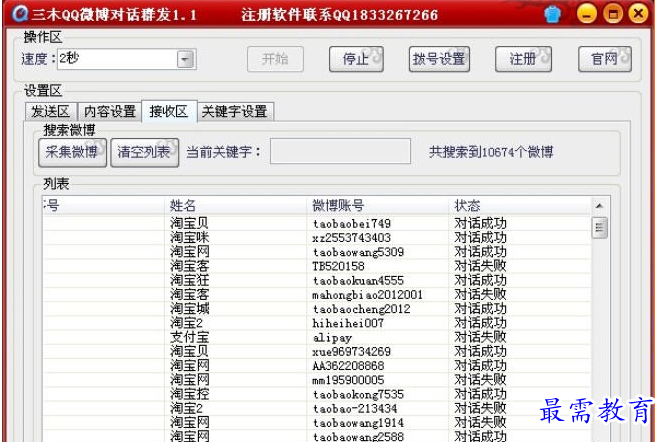The image size is (661, 442).
Task: Click 清空列表 to clear the list
Action: 144,152
